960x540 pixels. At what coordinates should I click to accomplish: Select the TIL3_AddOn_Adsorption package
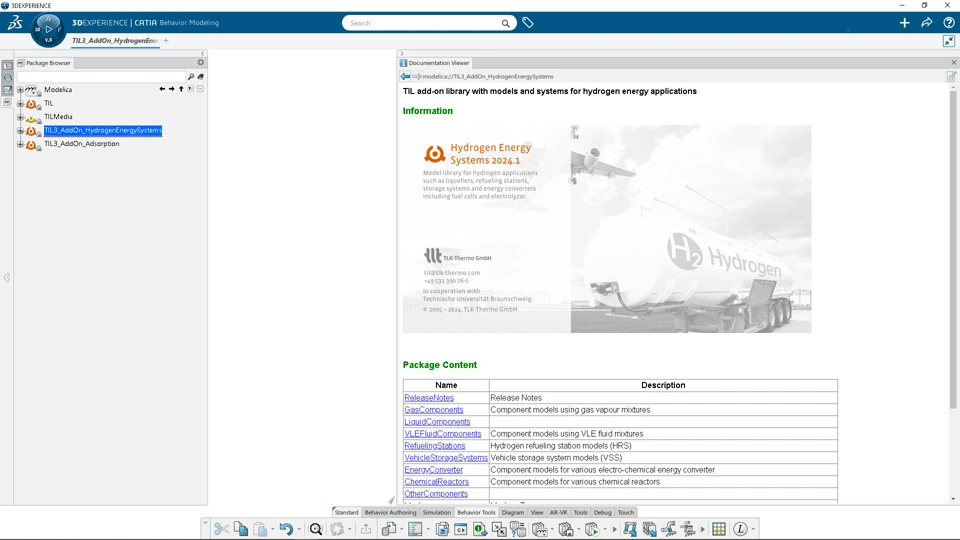click(x=81, y=144)
